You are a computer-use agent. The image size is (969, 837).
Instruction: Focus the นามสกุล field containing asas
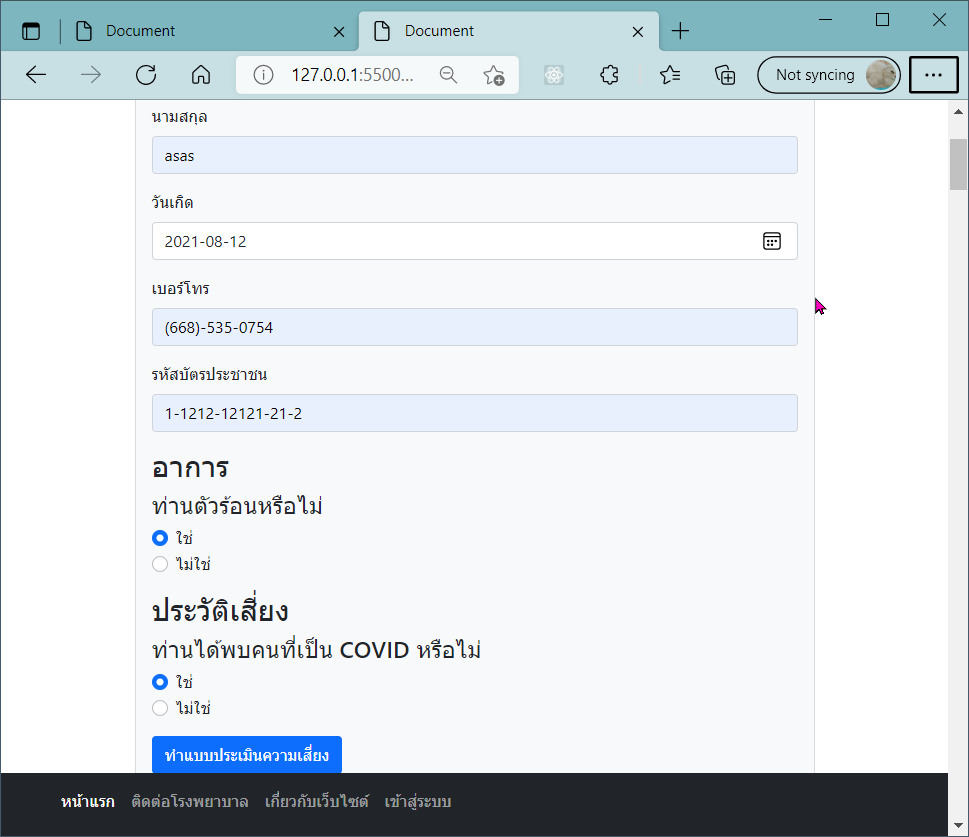click(x=475, y=155)
